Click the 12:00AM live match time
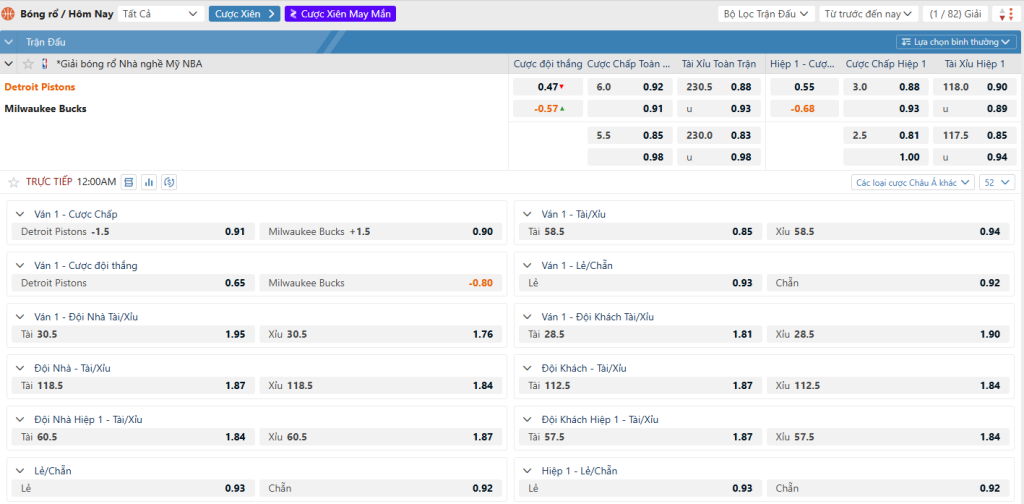1024x504 pixels. point(97,182)
